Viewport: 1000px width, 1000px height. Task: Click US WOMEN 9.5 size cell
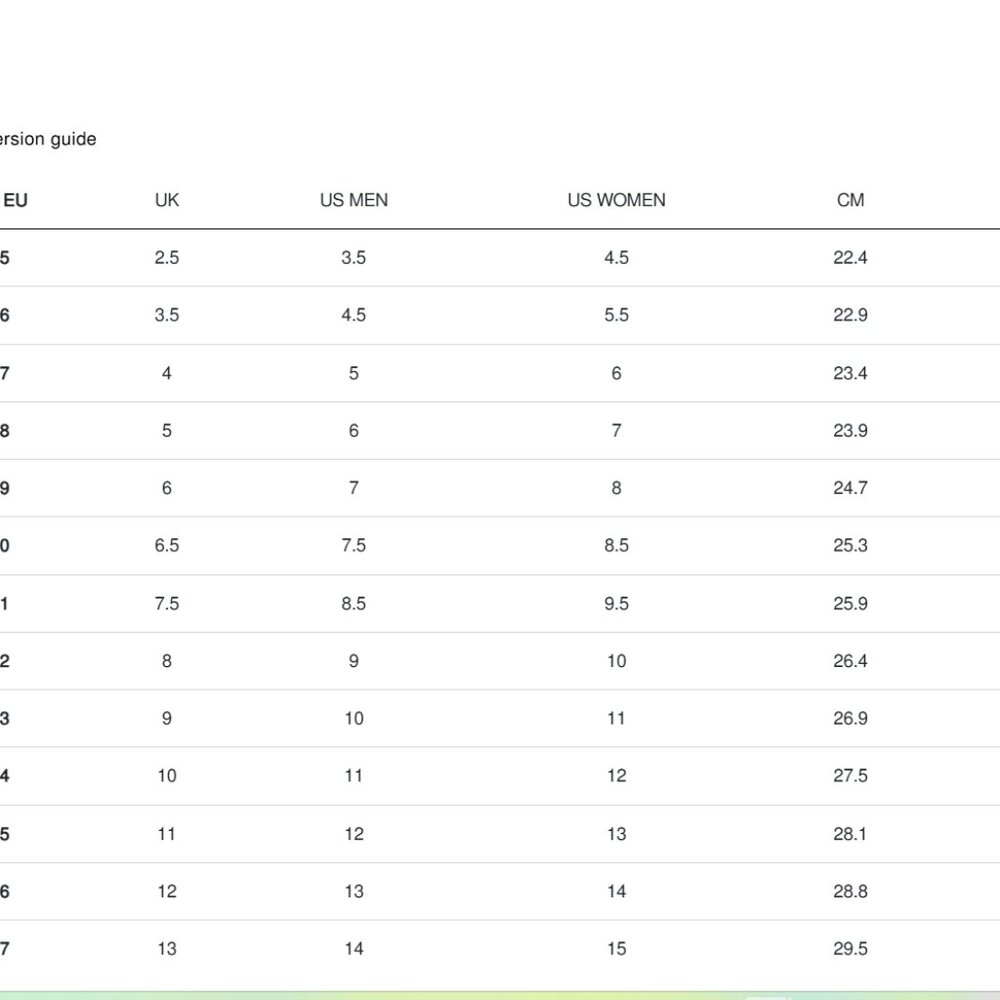pos(617,603)
